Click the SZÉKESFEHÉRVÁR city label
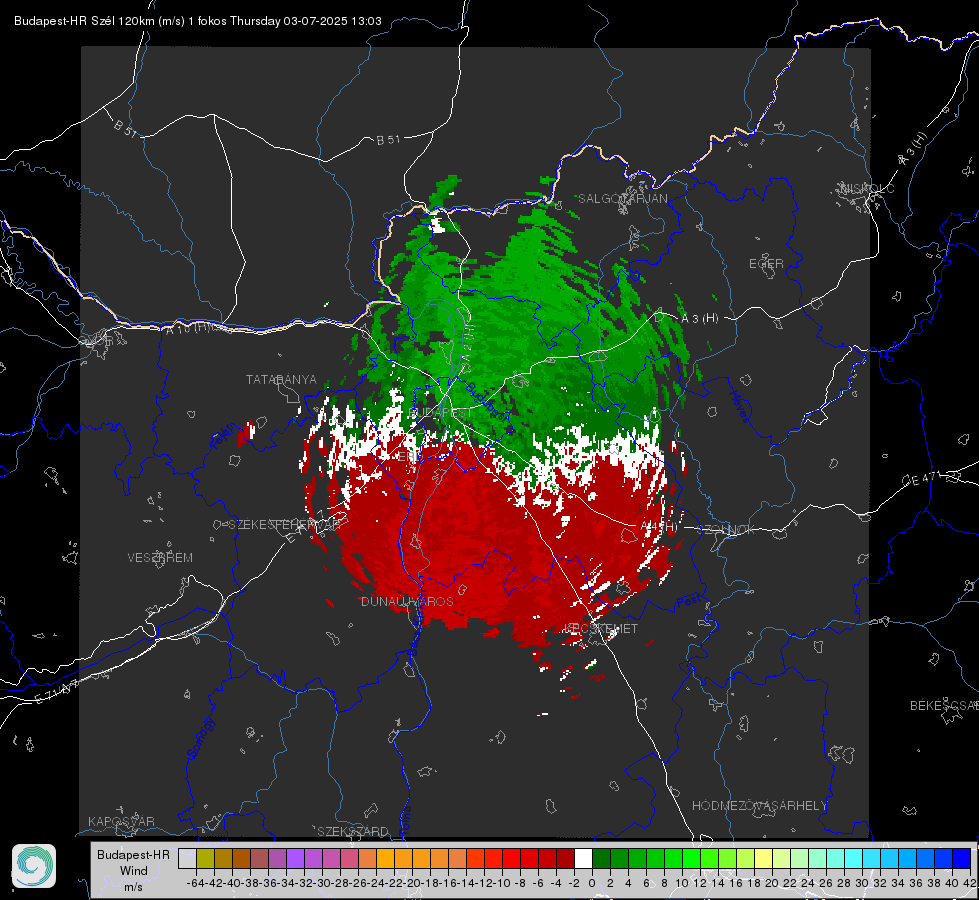Screen dimensions: 979x900 [x=284, y=525]
